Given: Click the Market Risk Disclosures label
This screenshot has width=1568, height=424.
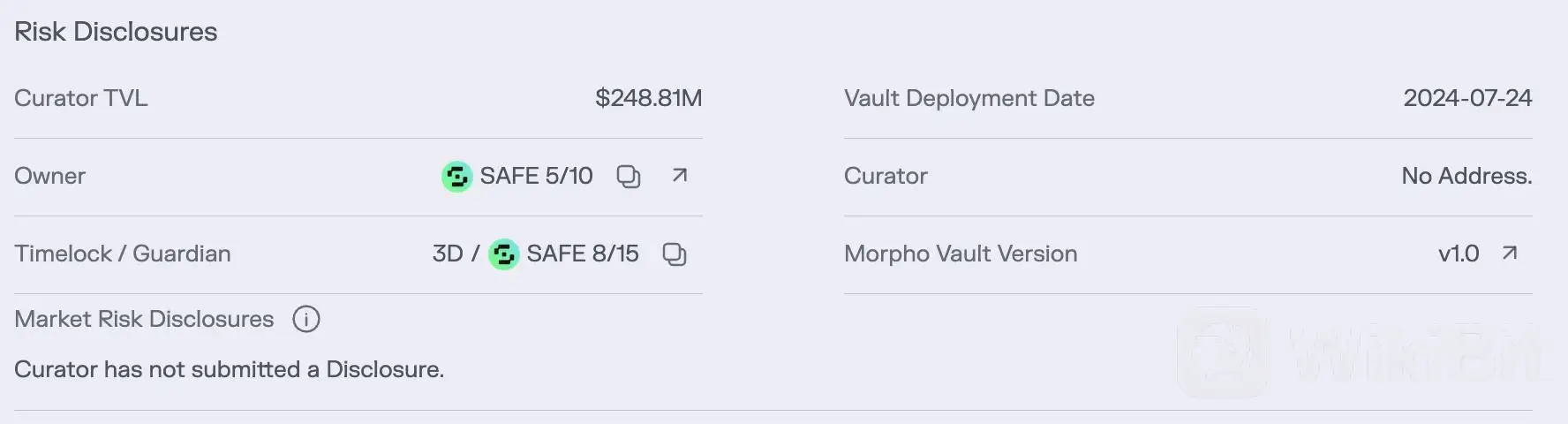Looking at the screenshot, I should coord(144,319).
